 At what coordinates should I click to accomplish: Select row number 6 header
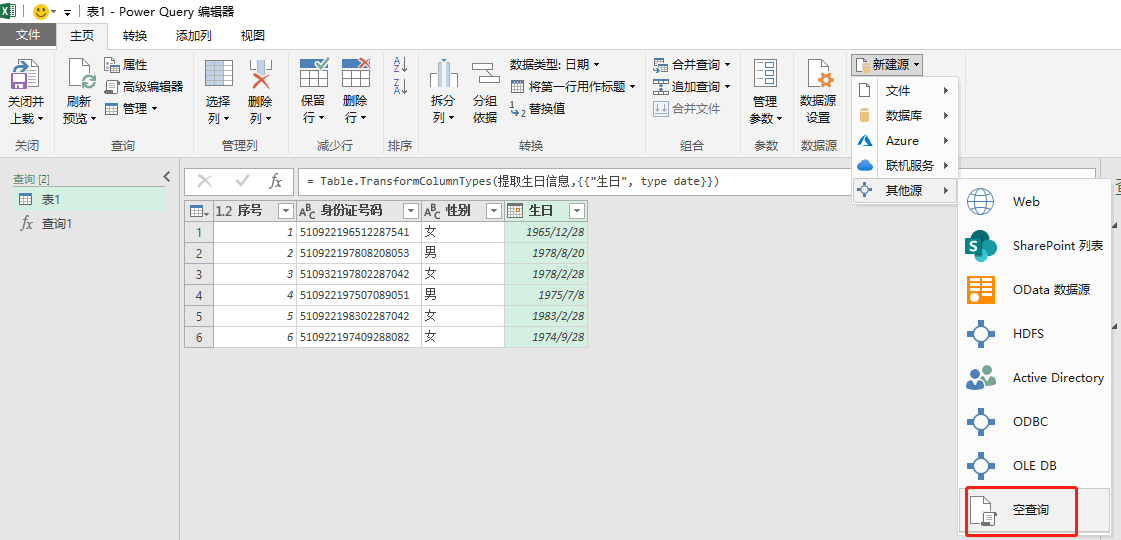coord(199,337)
